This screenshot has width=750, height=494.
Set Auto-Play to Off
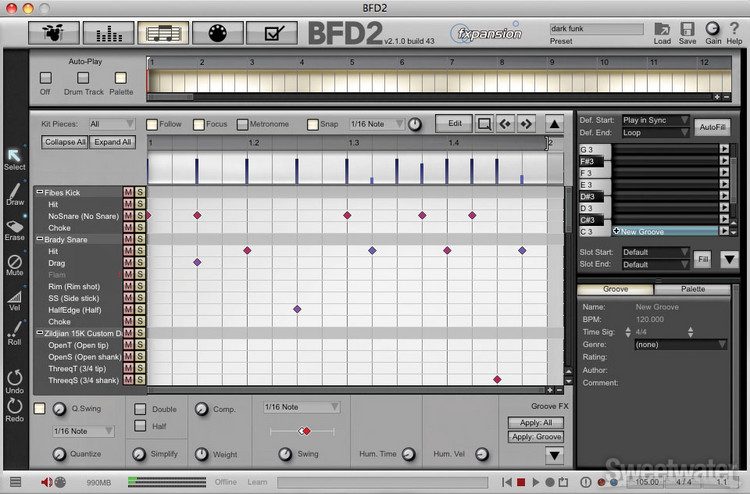point(45,77)
